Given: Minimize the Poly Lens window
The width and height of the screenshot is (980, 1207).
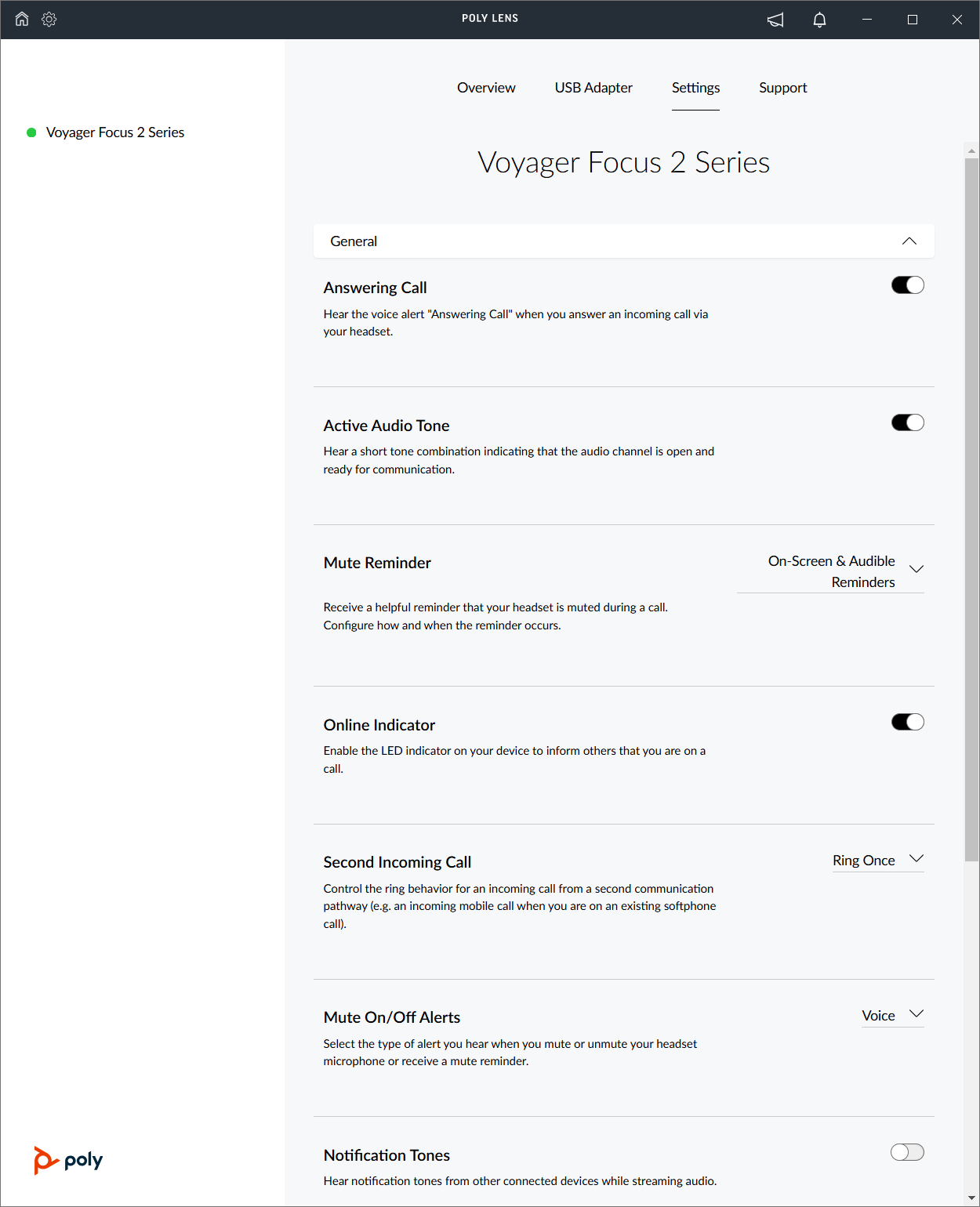Looking at the screenshot, I should click(x=867, y=20).
